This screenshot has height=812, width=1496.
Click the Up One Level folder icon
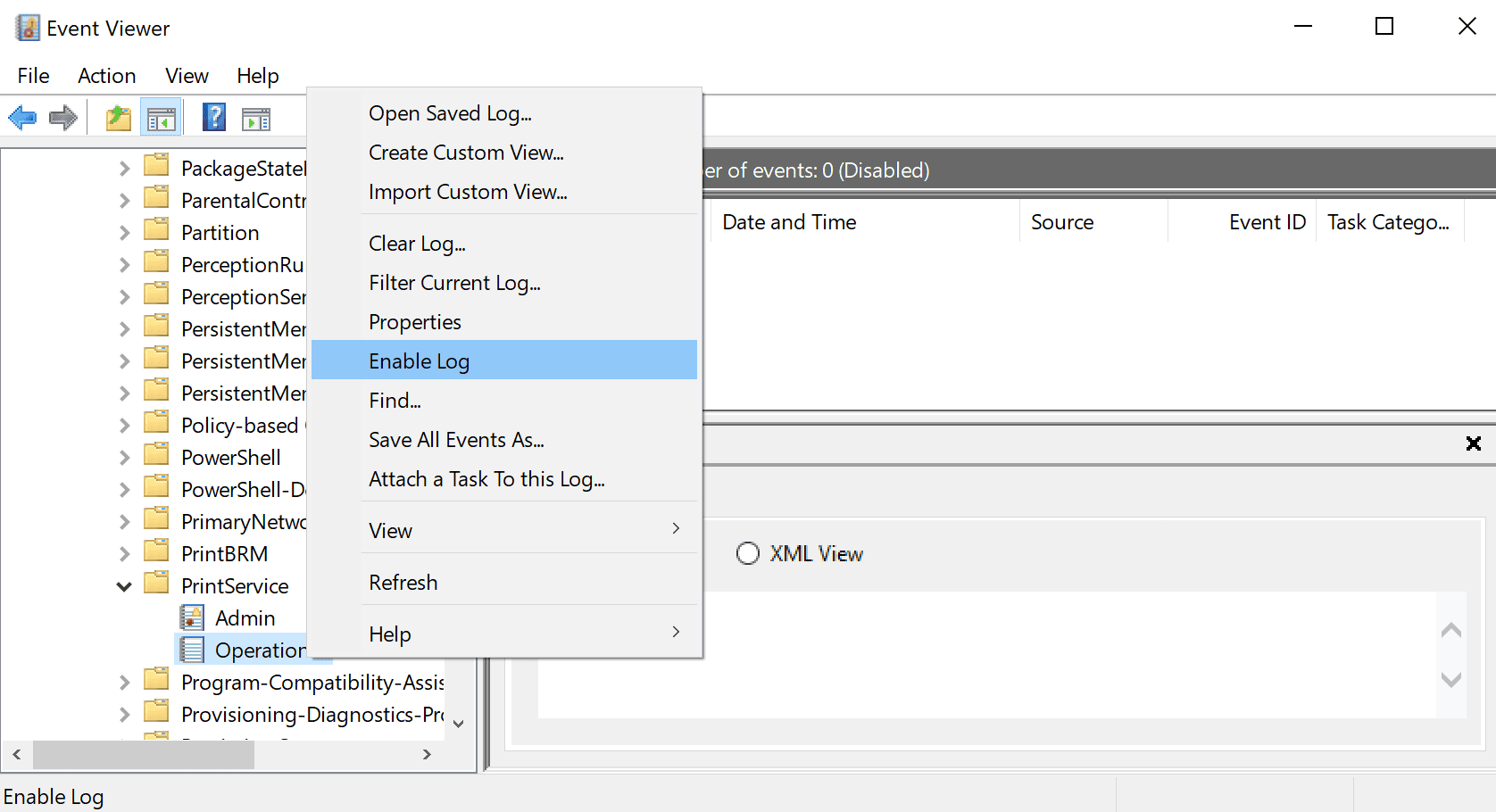119,118
